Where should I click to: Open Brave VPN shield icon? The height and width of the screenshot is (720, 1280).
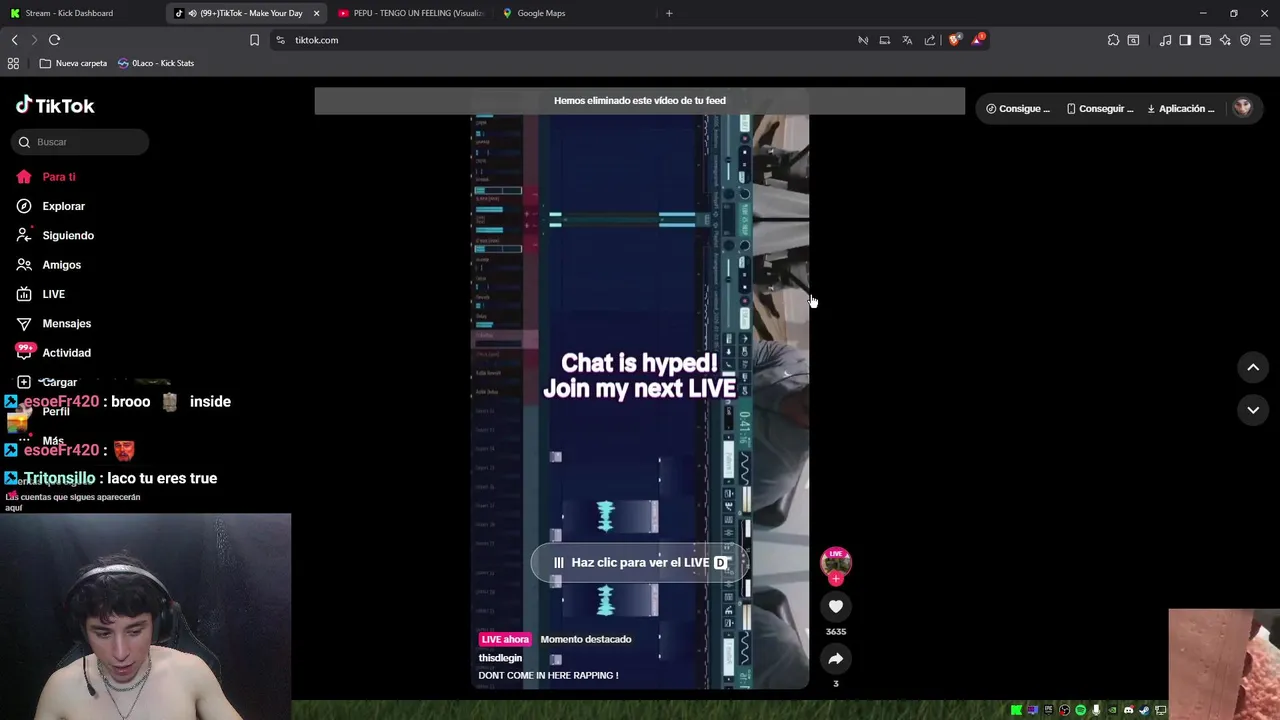pyautogui.click(x=1245, y=40)
